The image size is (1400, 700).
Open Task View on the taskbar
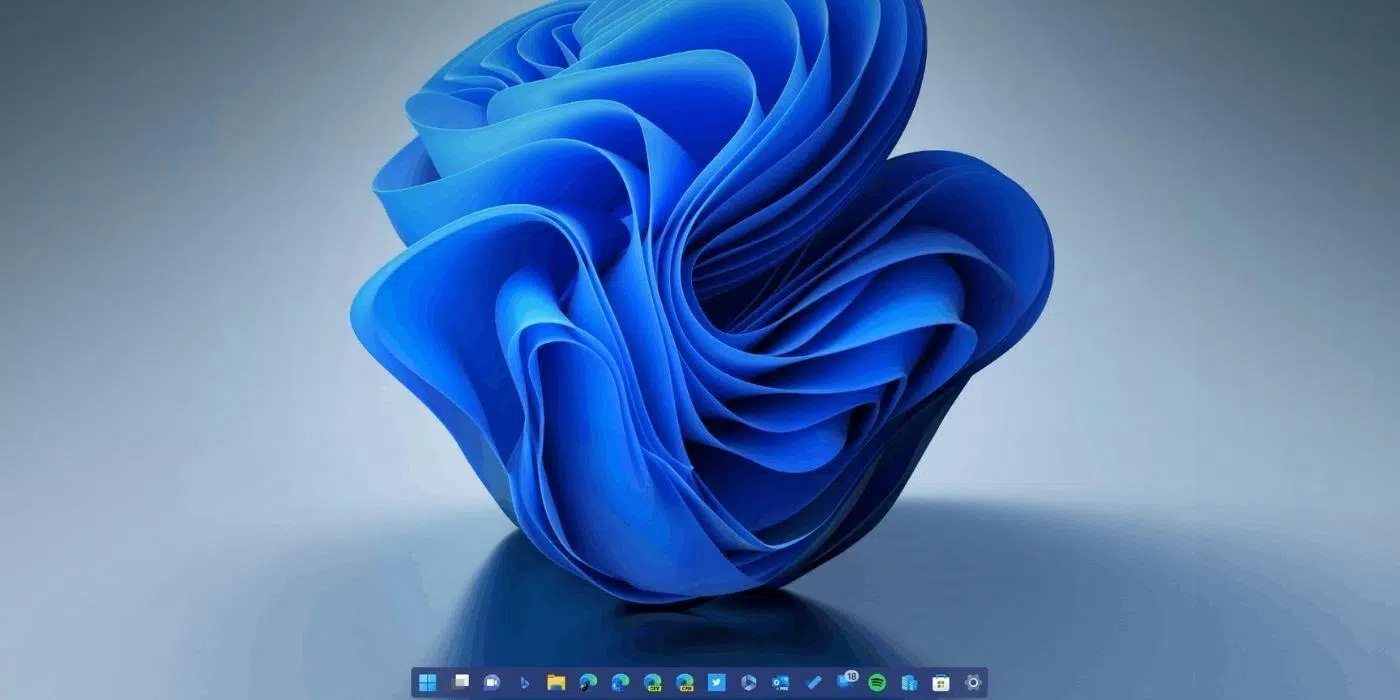tap(460, 683)
